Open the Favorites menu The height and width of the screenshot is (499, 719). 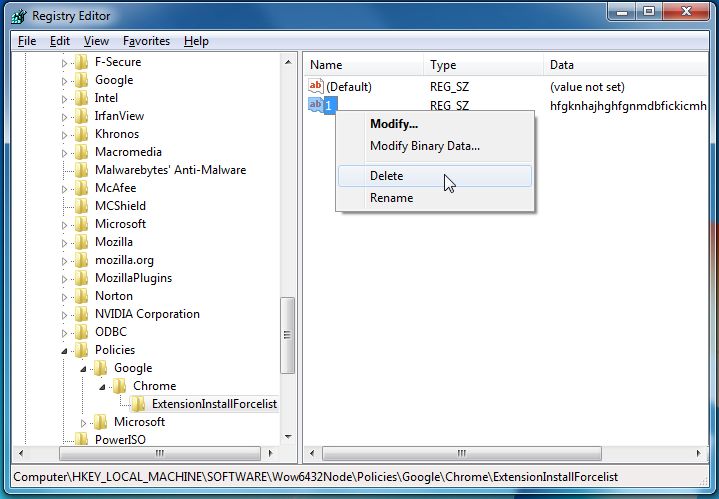tap(146, 41)
